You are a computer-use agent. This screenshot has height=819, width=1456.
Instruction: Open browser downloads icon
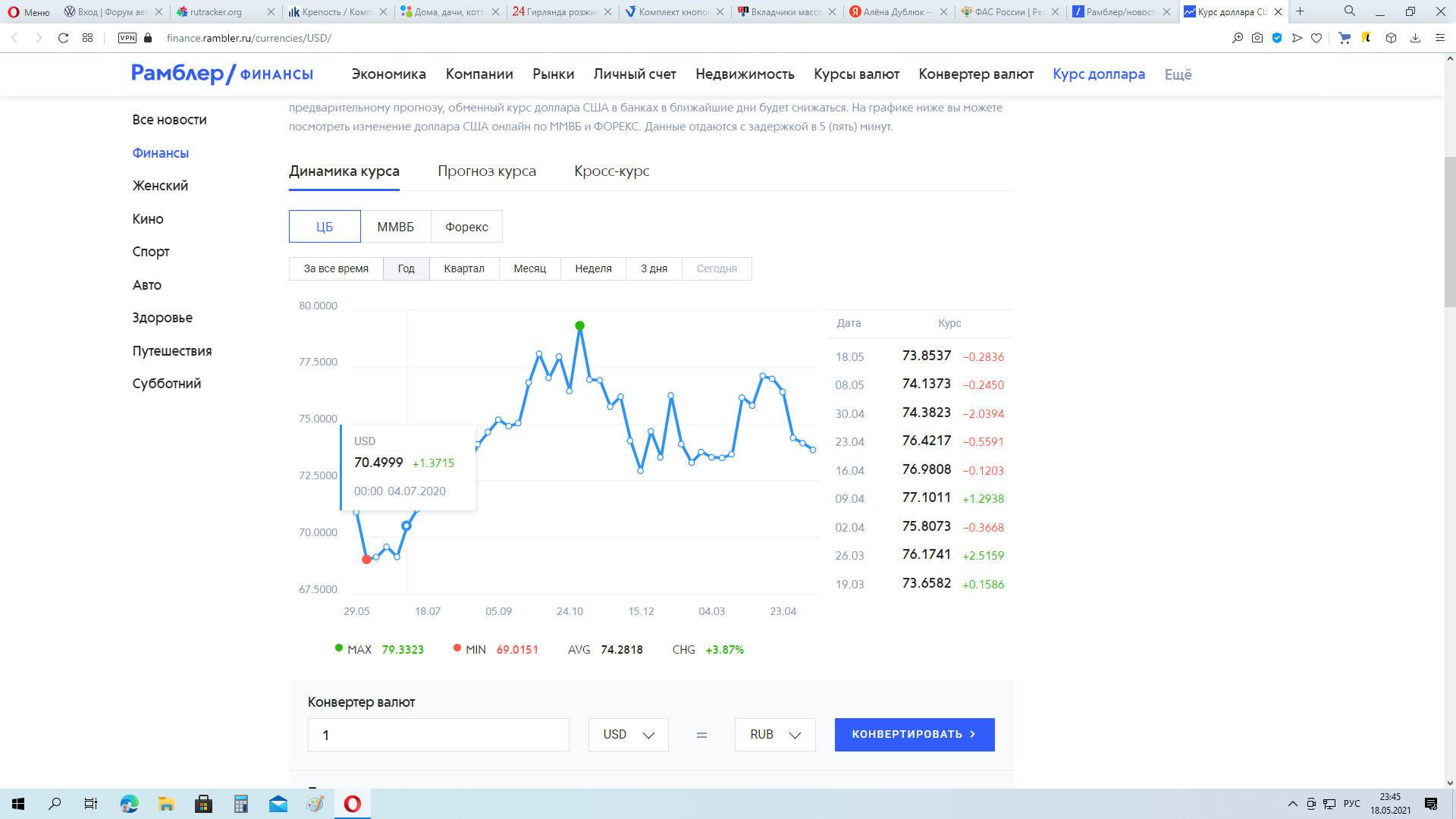pyautogui.click(x=1415, y=38)
